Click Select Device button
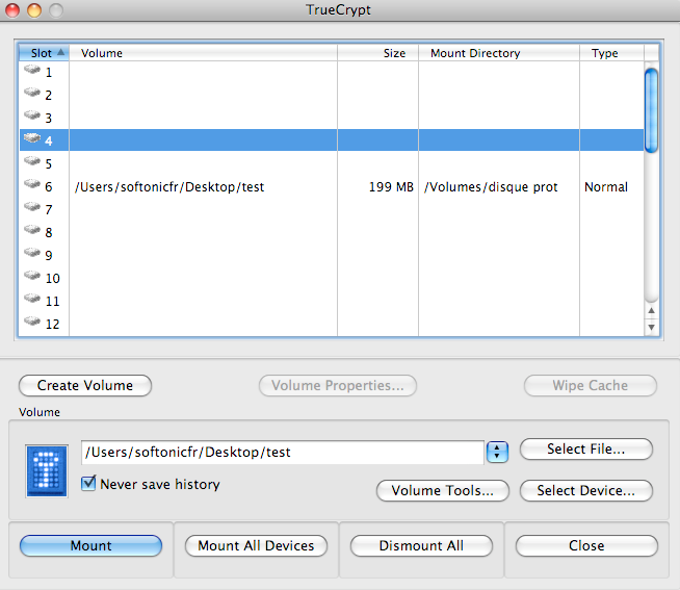This screenshot has width=680, height=590. coord(586,491)
